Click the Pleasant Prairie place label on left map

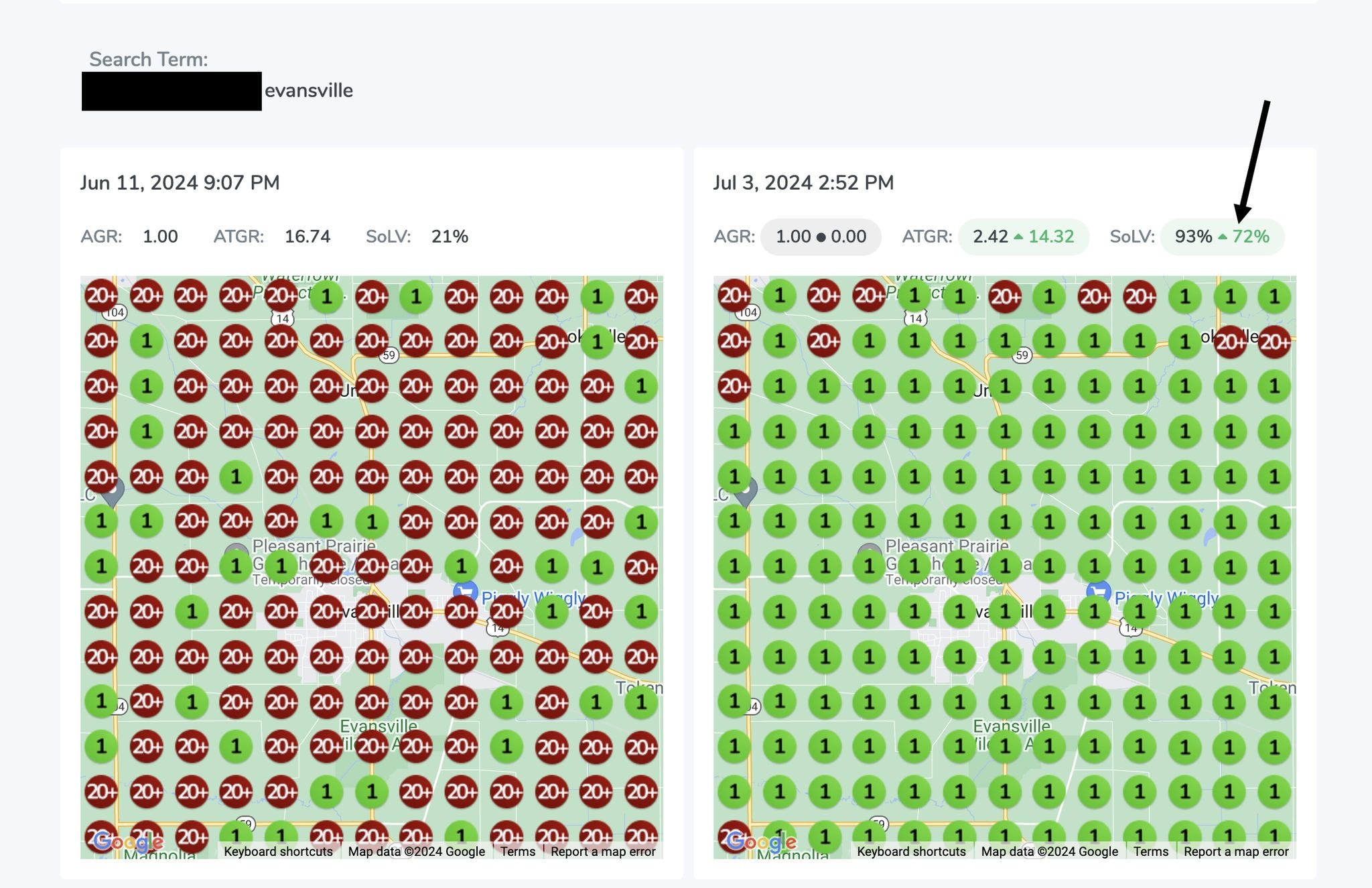[x=314, y=546]
